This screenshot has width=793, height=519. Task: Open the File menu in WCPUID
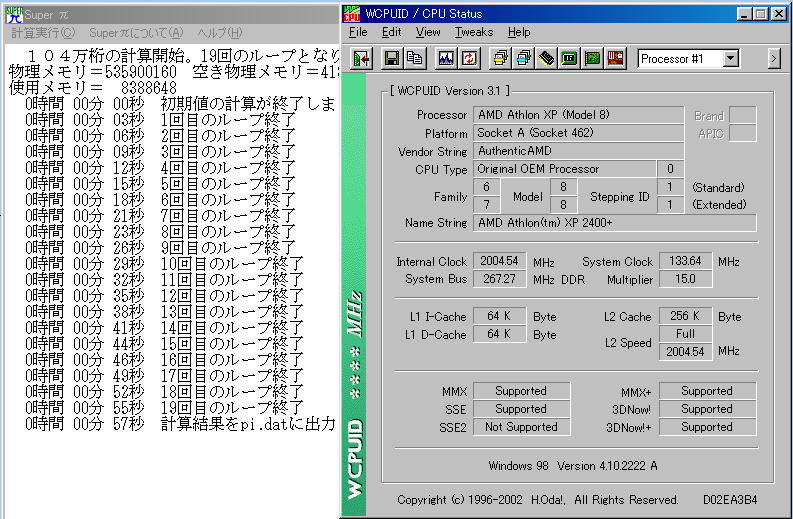pyautogui.click(x=358, y=32)
